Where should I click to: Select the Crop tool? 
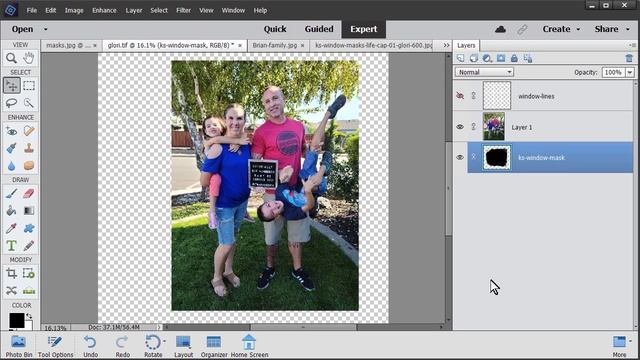[x=11, y=273]
